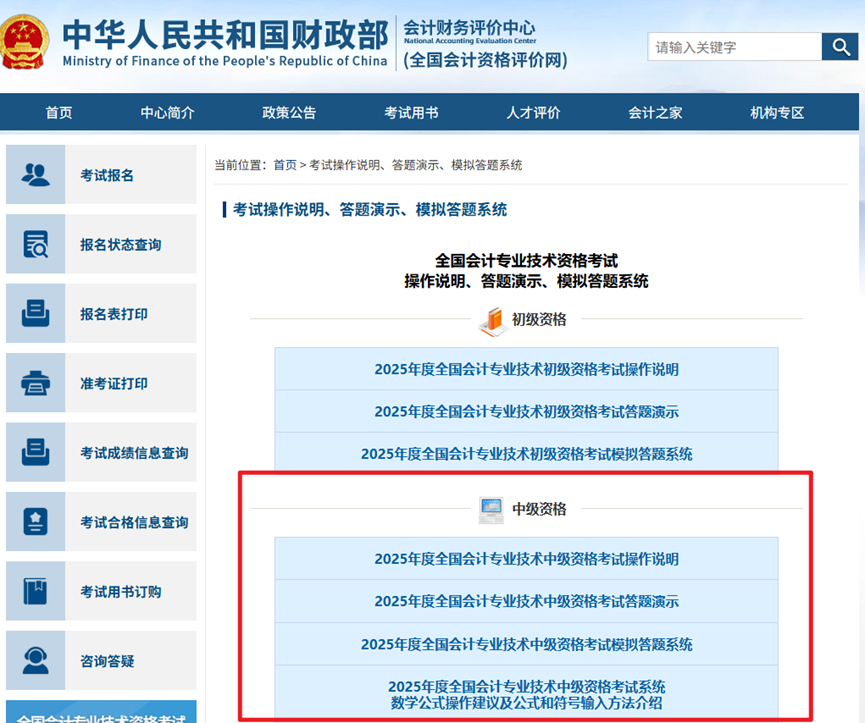Click the 考试报名 people icon
The height and width of the screenshot is (723, 865).
tap(35, 175)
